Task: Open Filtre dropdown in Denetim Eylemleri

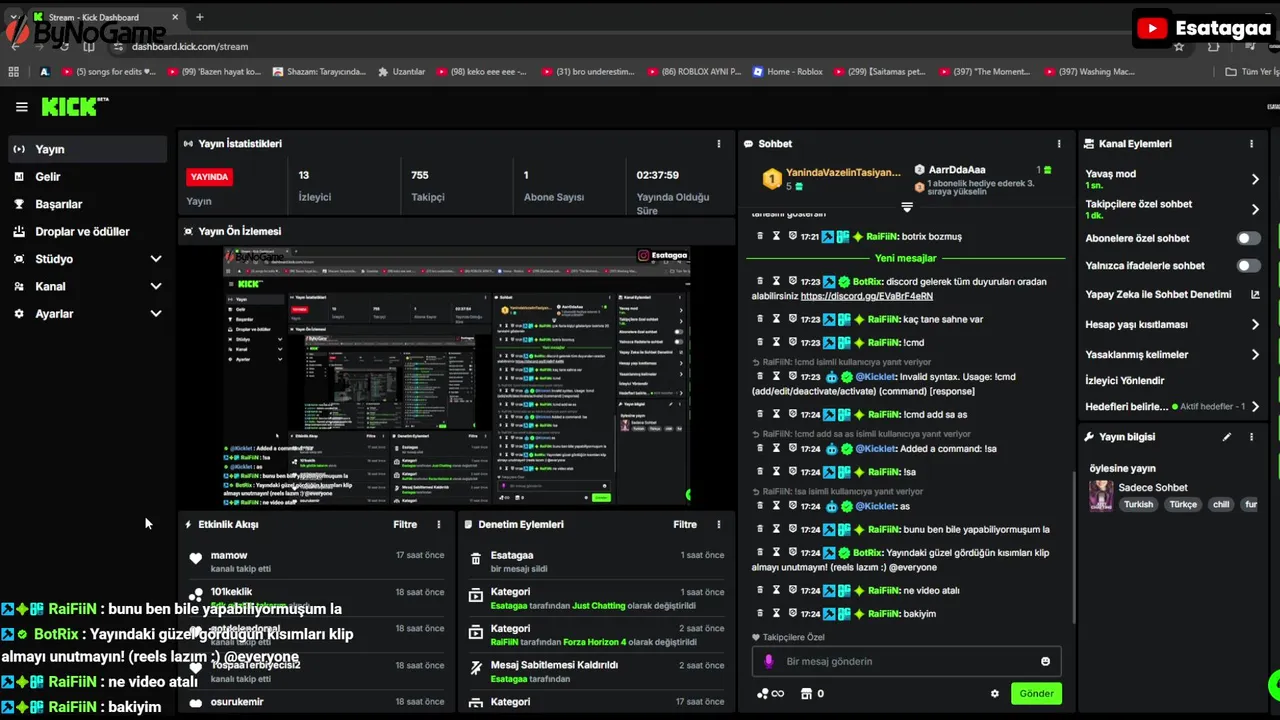Action: click(685, 524)
